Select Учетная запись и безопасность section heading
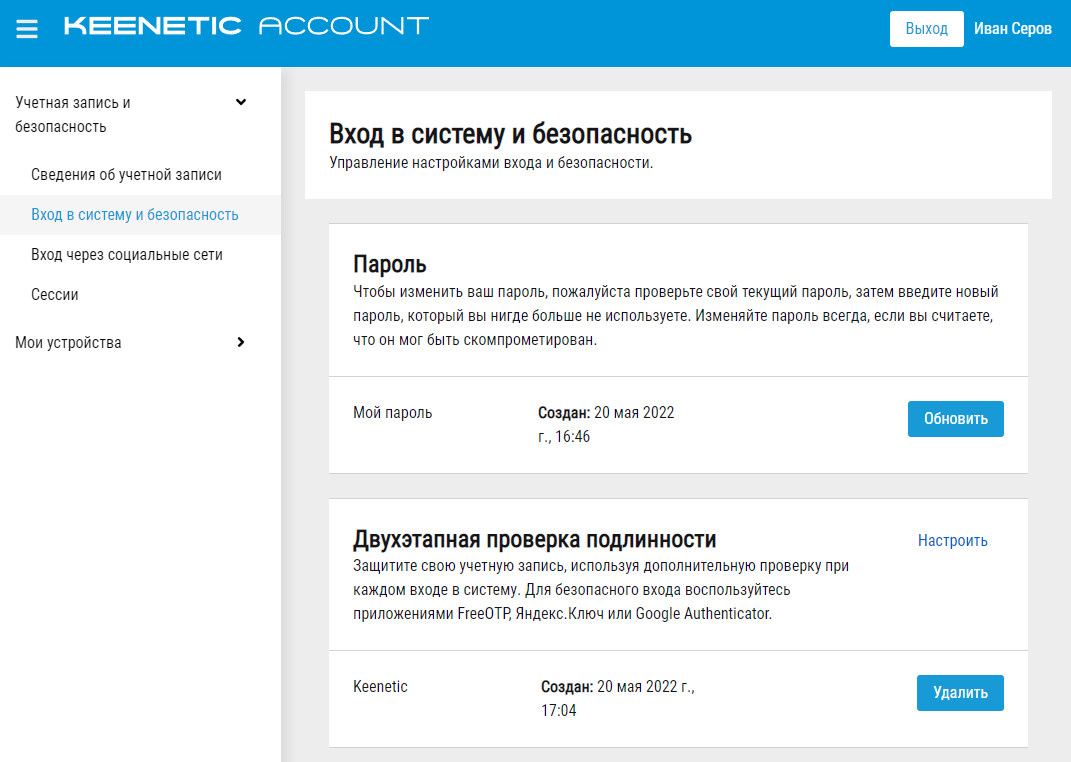The image size is (1071, 762). tap(73, 115)
